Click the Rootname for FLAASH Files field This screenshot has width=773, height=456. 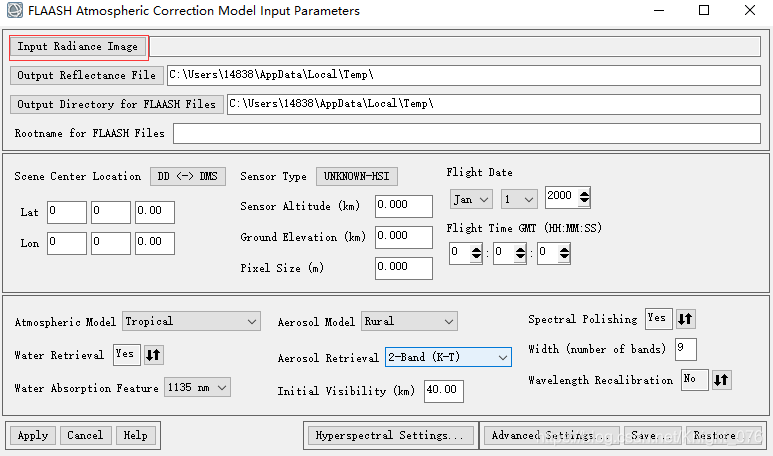(466, 134)
